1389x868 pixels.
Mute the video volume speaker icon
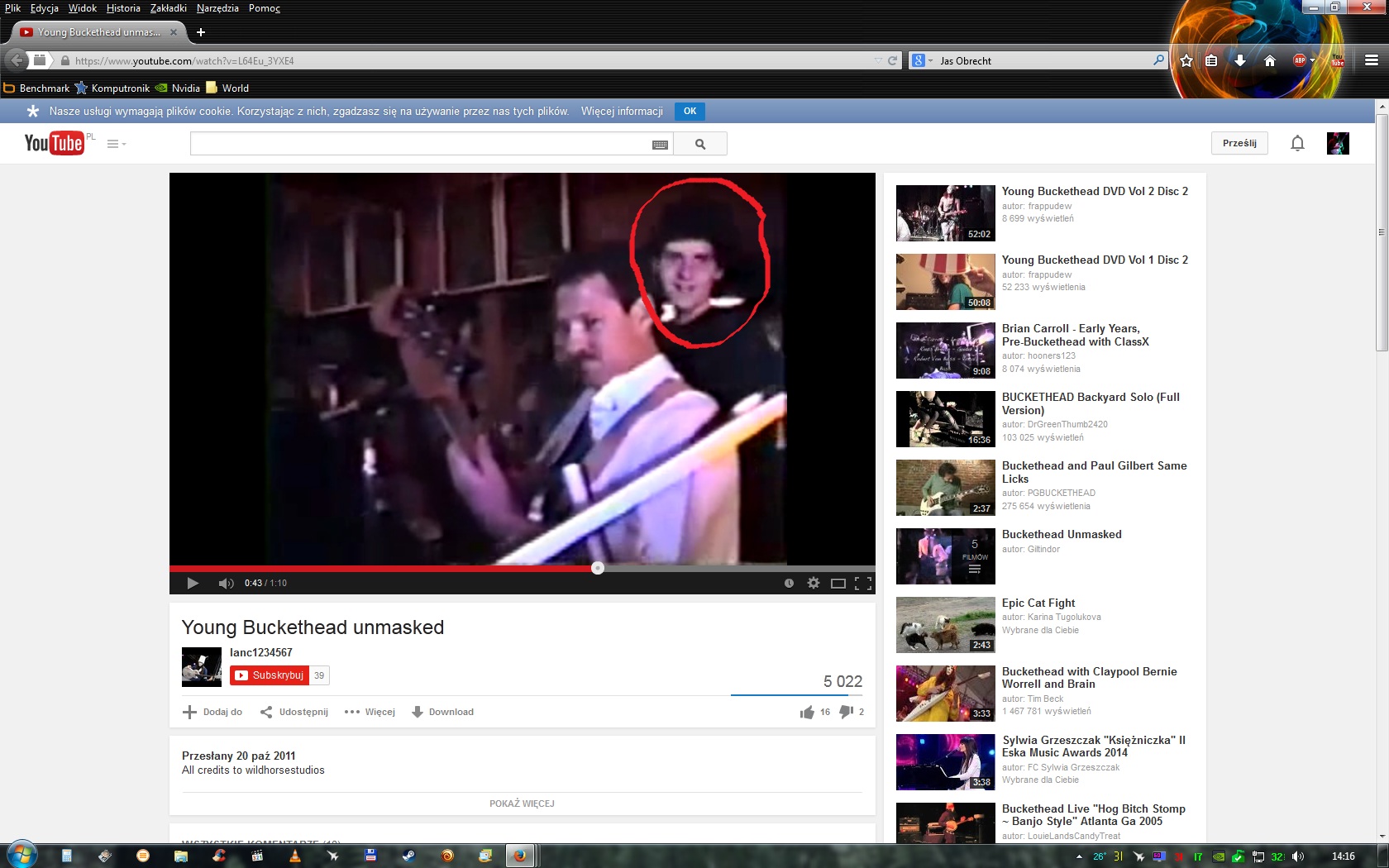coord(226,583)
